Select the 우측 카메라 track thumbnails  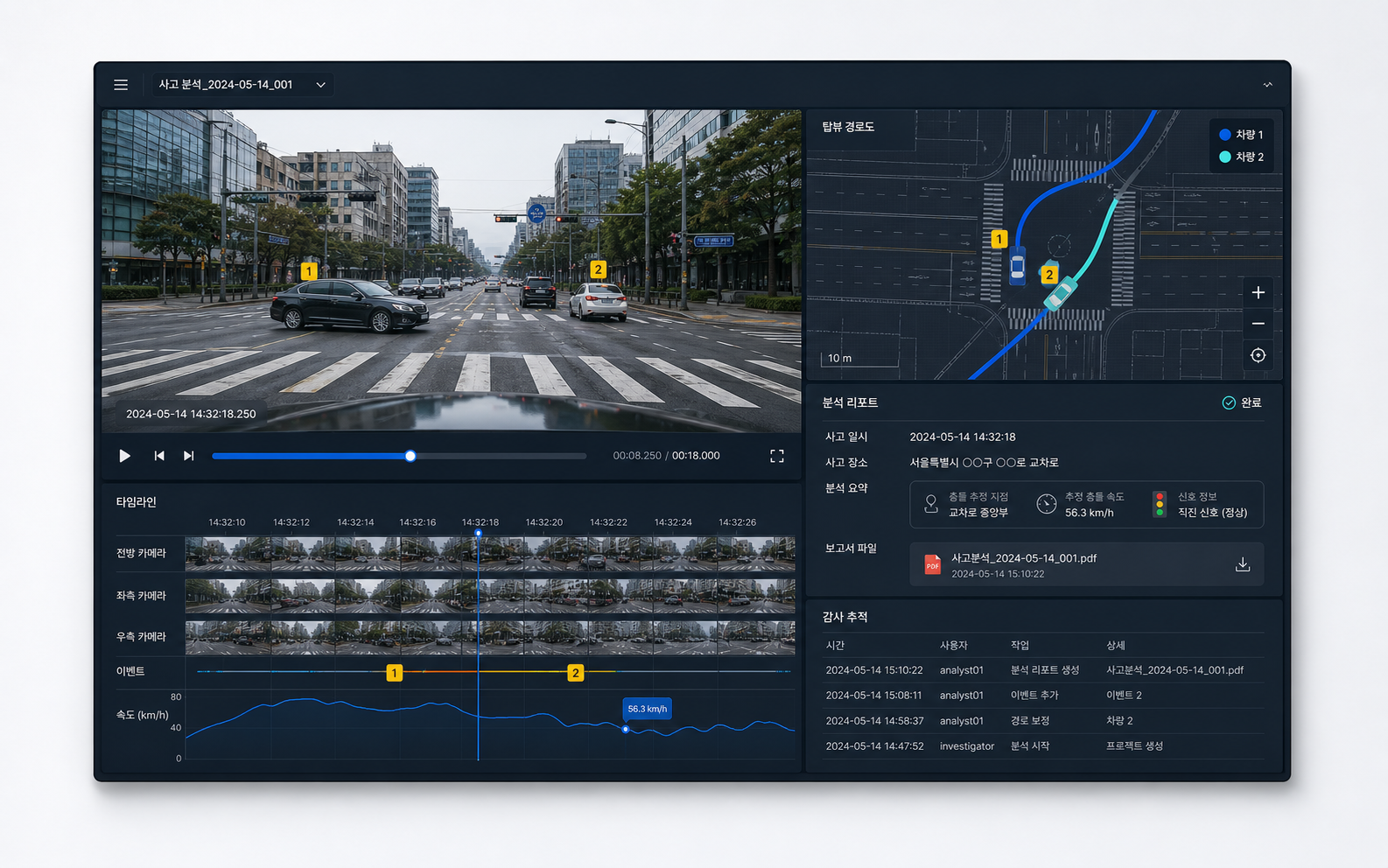[490, 638]
